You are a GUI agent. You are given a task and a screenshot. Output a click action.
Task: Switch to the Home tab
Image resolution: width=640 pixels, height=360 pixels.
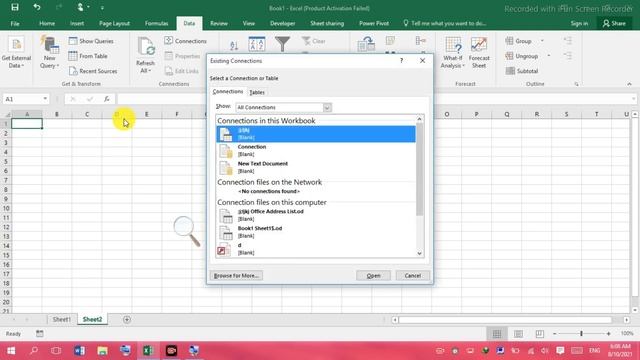pyautogui.click(x=47, y=23)
